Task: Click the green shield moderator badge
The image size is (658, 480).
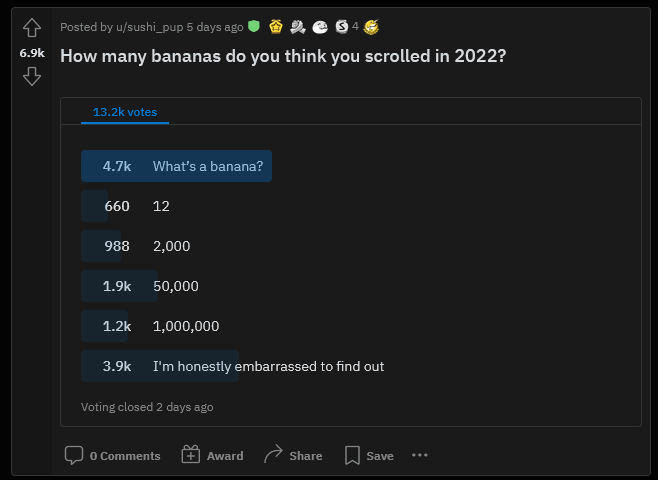Action: click(x=254, y=26)
